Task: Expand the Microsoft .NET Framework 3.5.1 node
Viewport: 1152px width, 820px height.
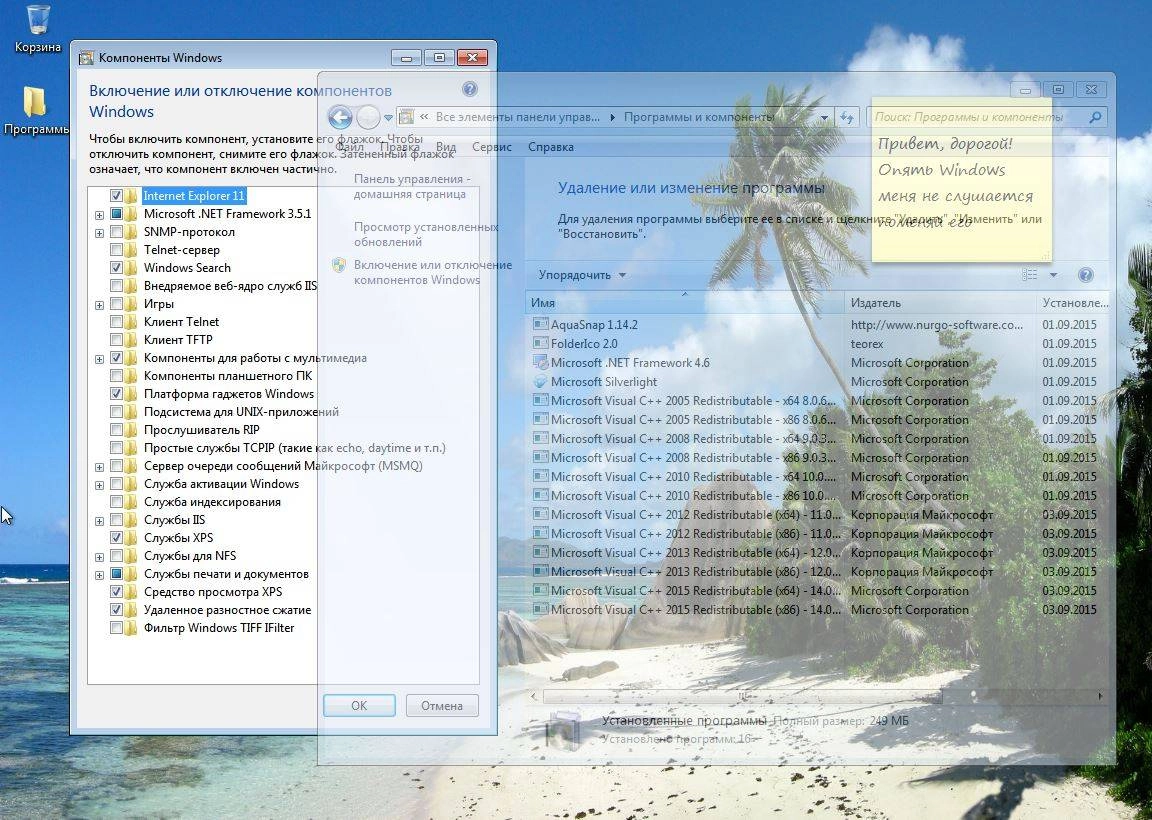Action: pos(99,215)
